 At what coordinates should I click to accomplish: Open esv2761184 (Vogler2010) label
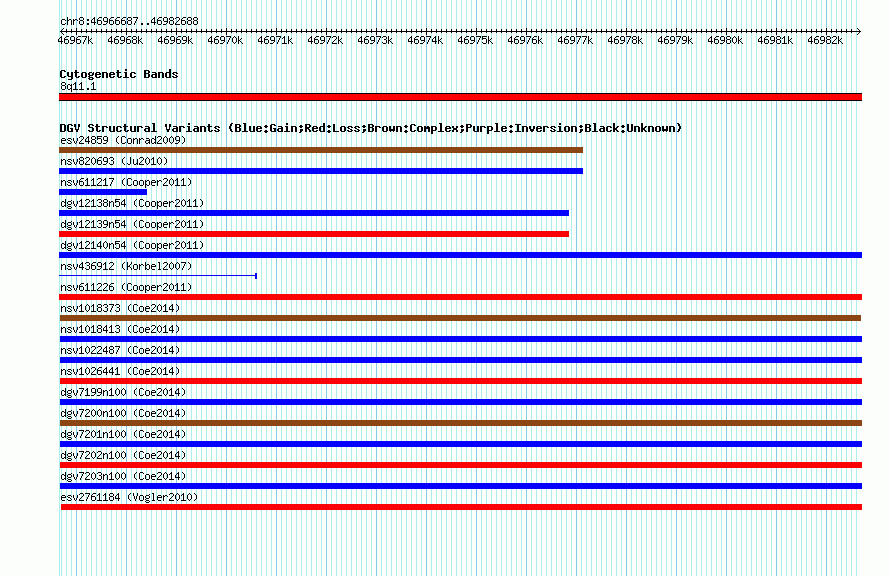point(129,497)
